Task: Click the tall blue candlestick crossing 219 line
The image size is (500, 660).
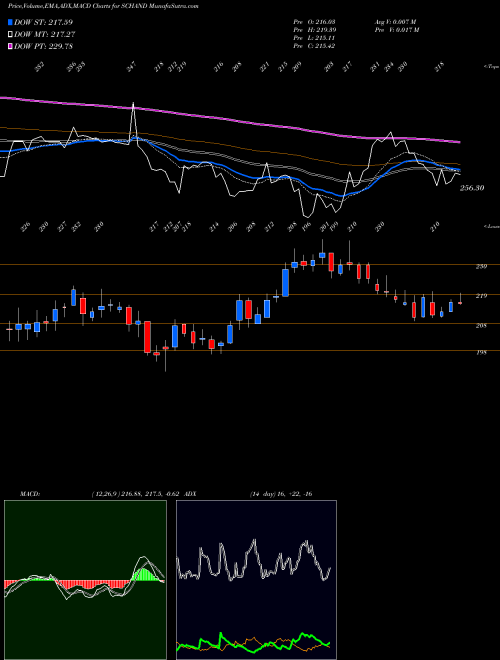Action: coord(285,283)
